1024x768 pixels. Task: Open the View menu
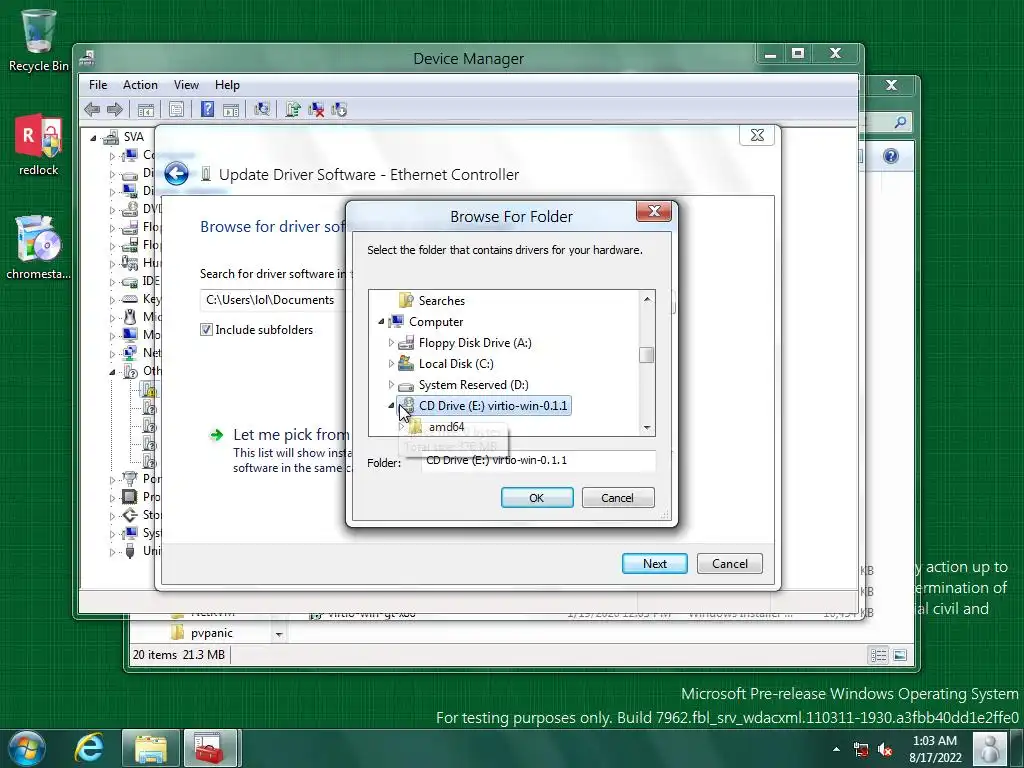[x=186, y=85]
